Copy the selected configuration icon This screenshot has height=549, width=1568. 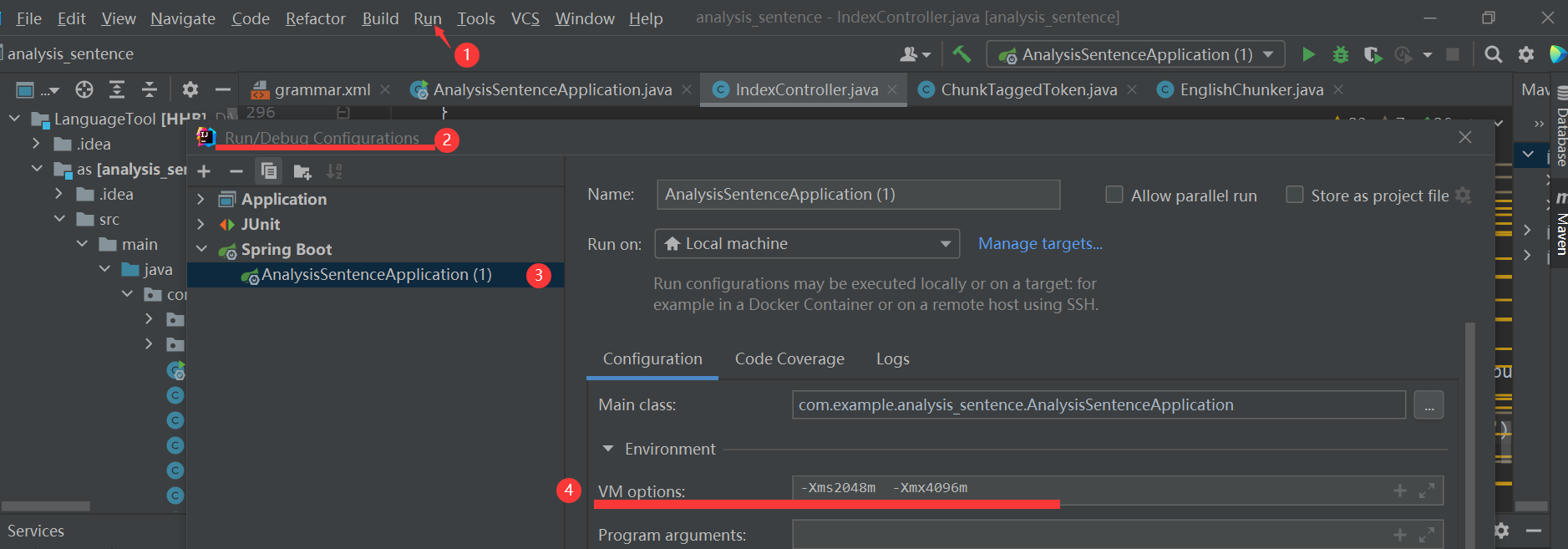coord(269,172)
